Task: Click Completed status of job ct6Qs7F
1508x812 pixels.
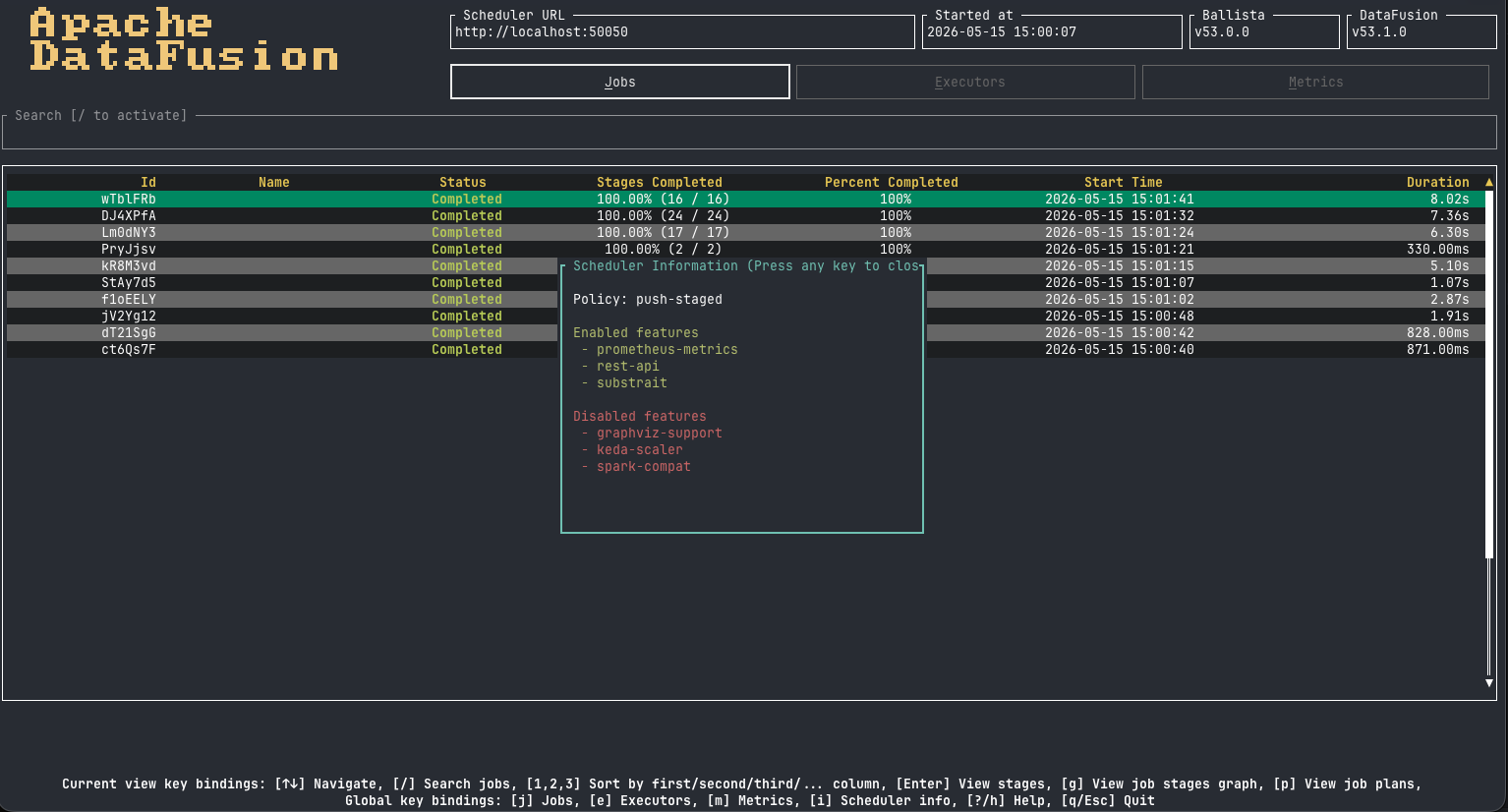Action: click(467, 349)
